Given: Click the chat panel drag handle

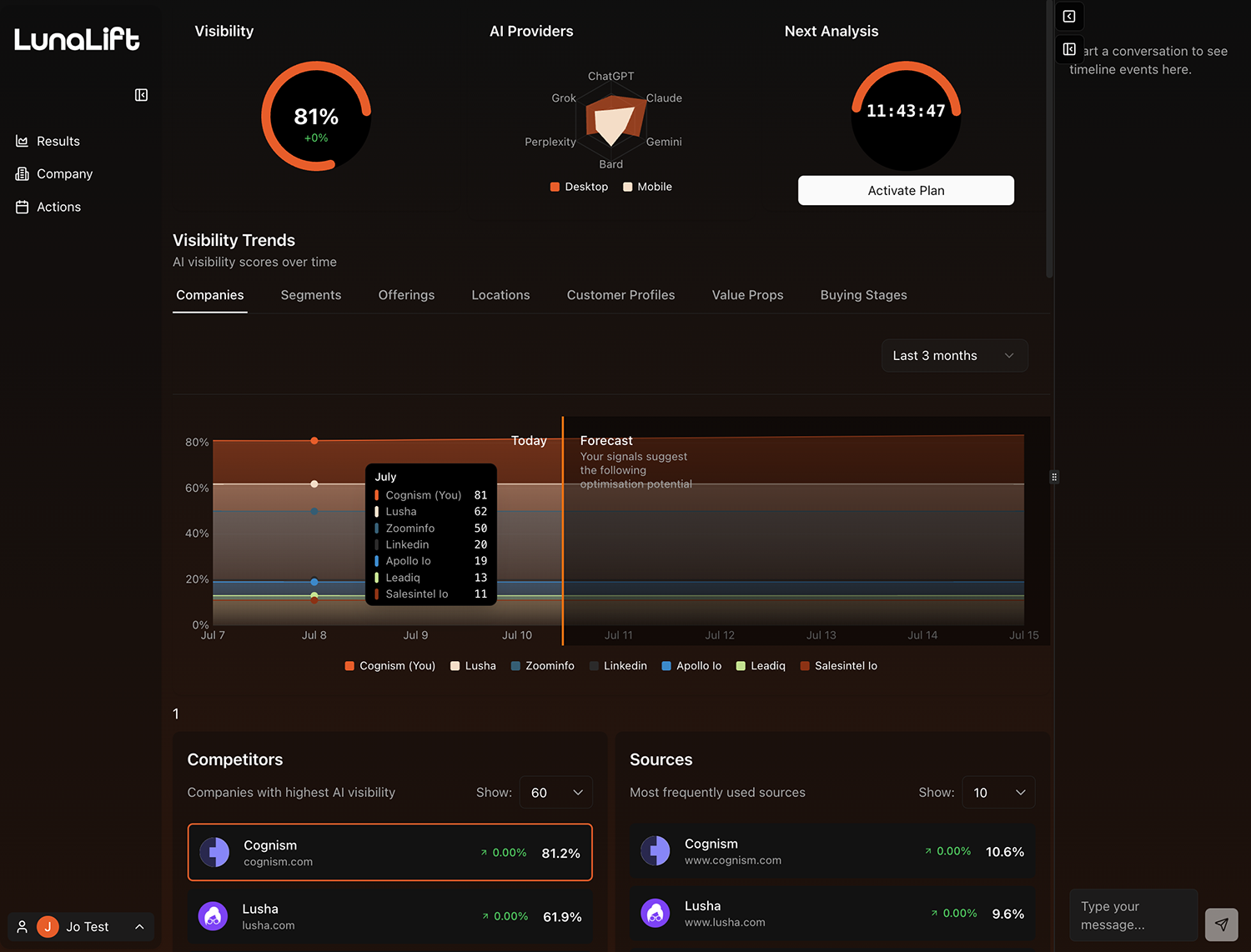Looking at the screenshot, I should [1054, 477].
